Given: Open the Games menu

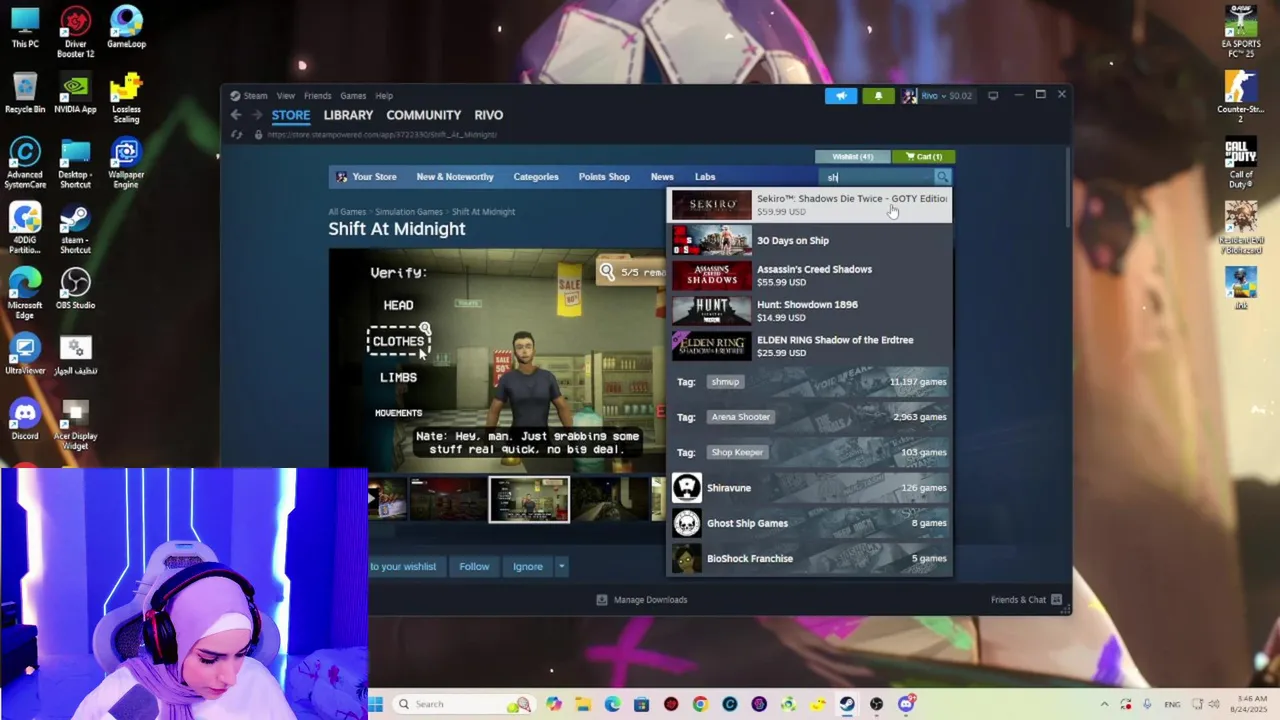Looking at the screenshot, I should [x=353, y=96].
